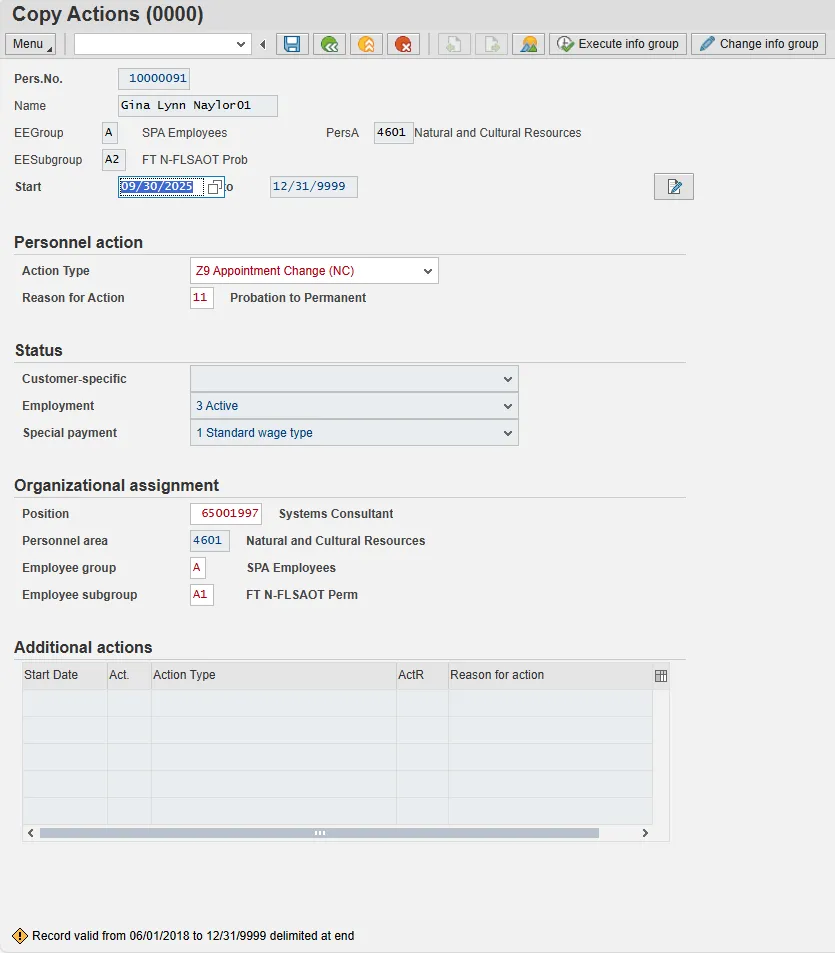Click the Employee subgroup field
Viewport: 835px width, 953px height.
(x=201, y=595)
